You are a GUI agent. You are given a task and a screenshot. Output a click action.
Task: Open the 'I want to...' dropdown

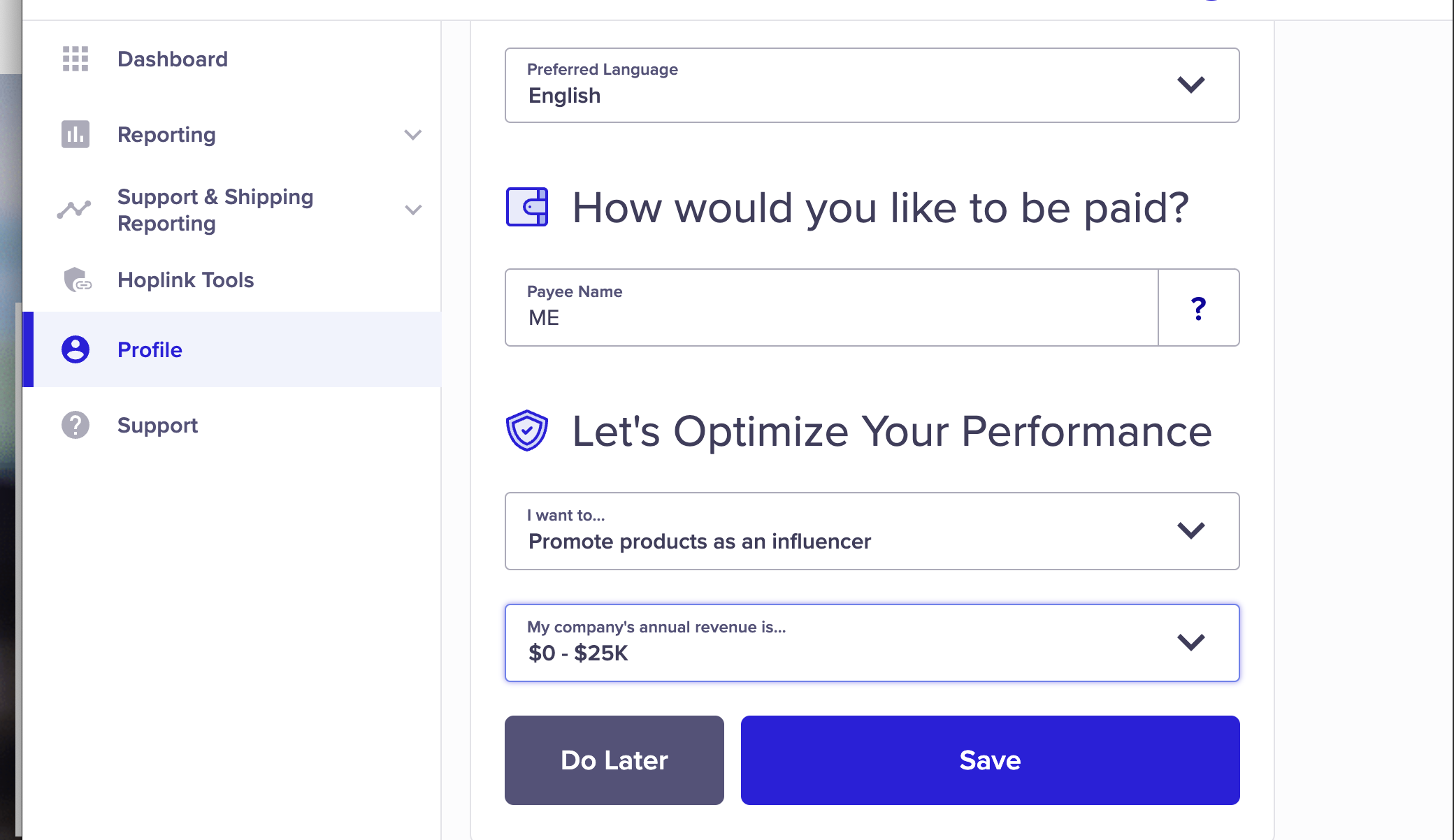(872, 531)
